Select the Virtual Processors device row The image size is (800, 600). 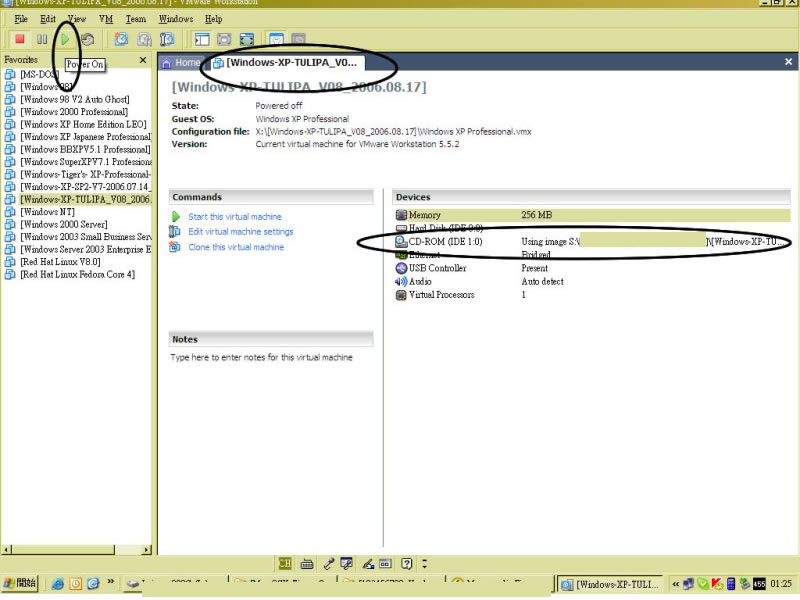[x=592, y=294]
